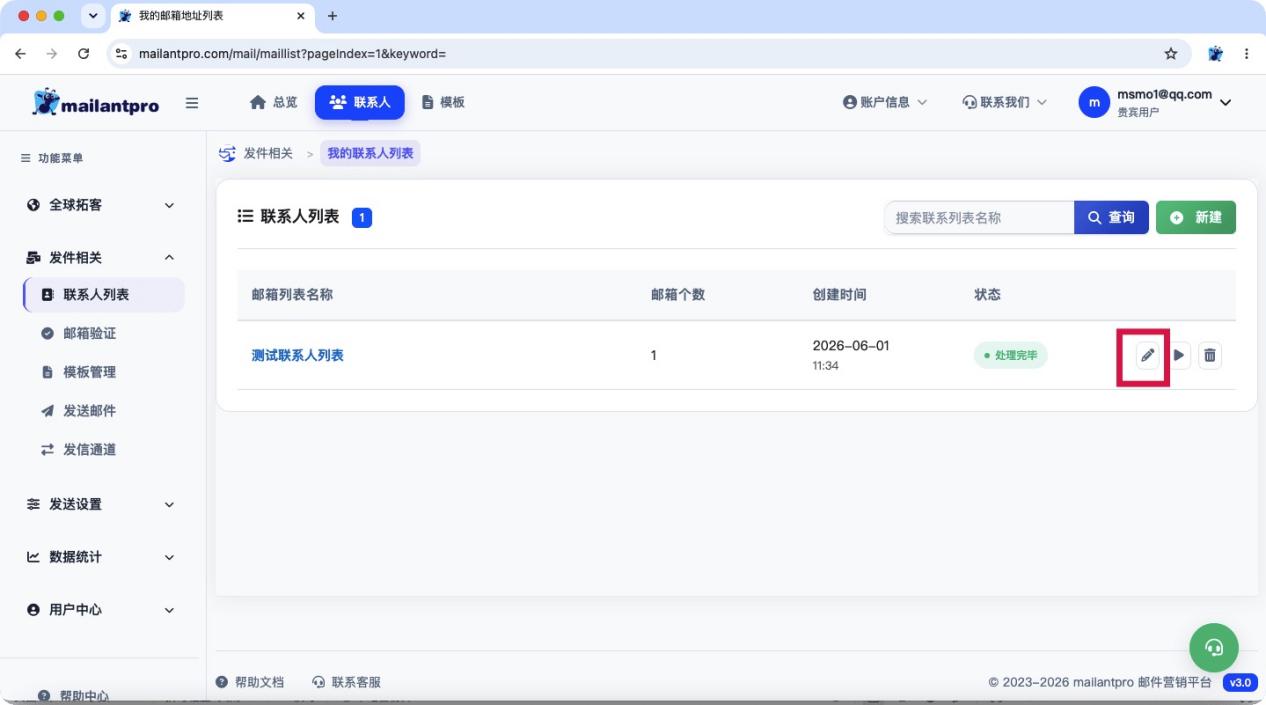Click the browser address bar URL
This screenshot has height=705, width=1266.
pyautogui.click(x=292, y=54)
